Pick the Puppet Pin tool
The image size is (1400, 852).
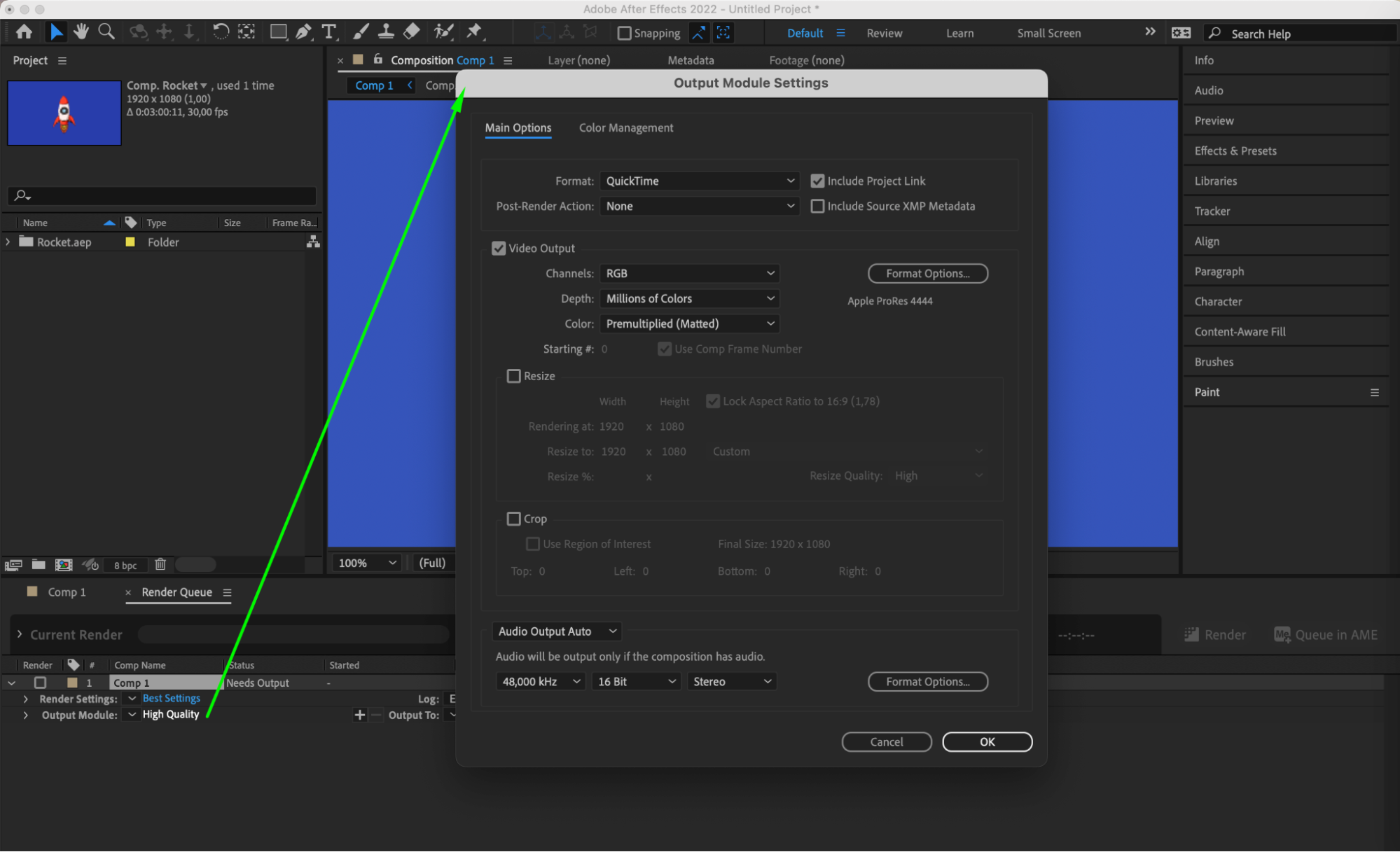coord(474,32)
